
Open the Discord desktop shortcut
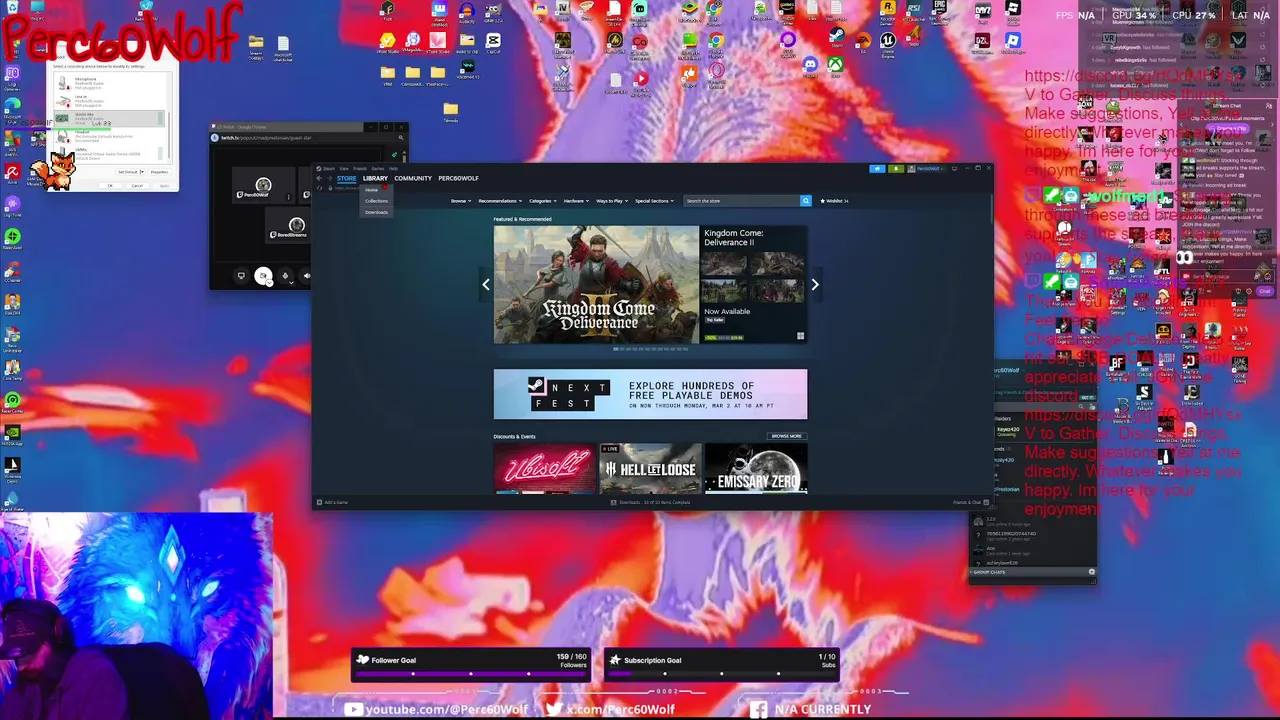(x=810, y=64)
